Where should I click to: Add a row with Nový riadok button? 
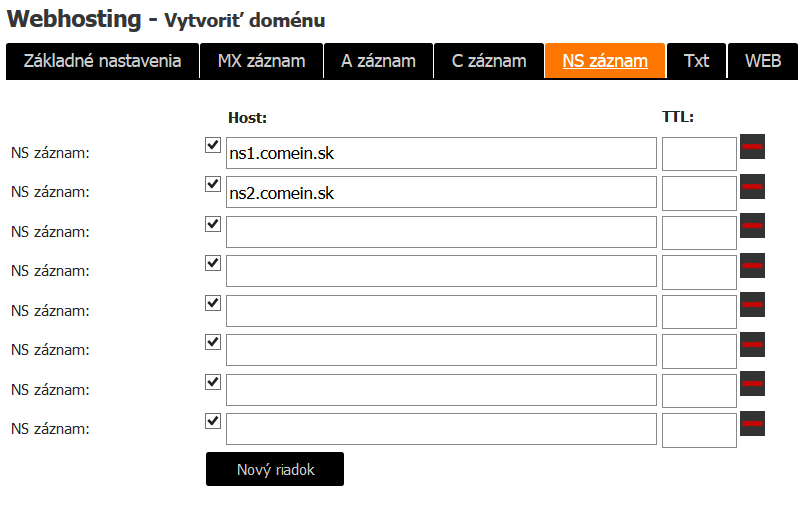[275, 469]
